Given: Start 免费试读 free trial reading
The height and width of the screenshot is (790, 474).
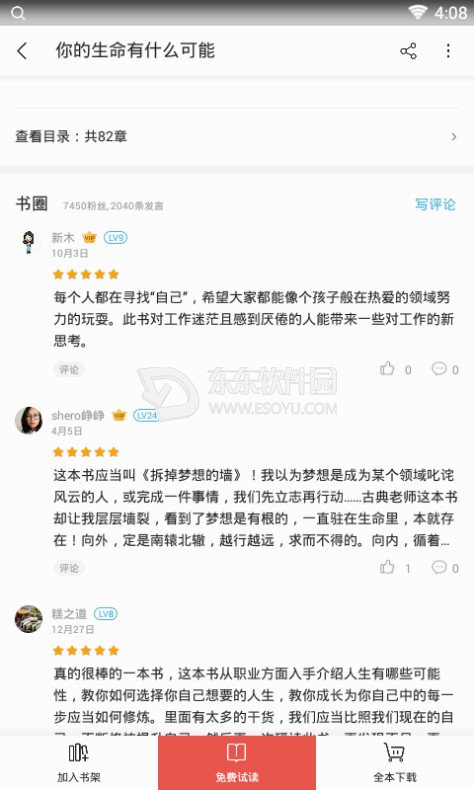Looking at the screenshot, I should pos(237,762).
